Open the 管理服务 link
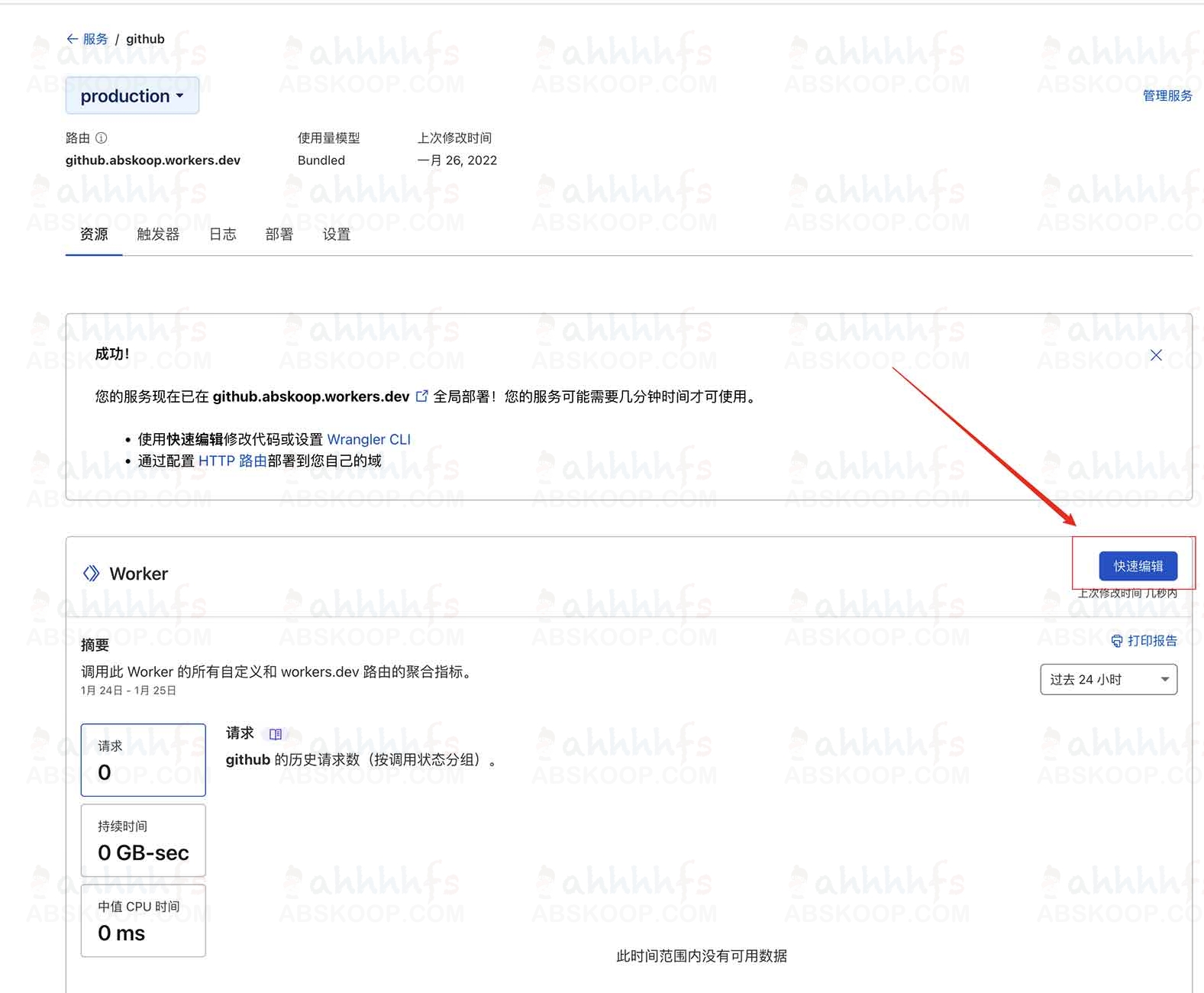 point(1167,95)
